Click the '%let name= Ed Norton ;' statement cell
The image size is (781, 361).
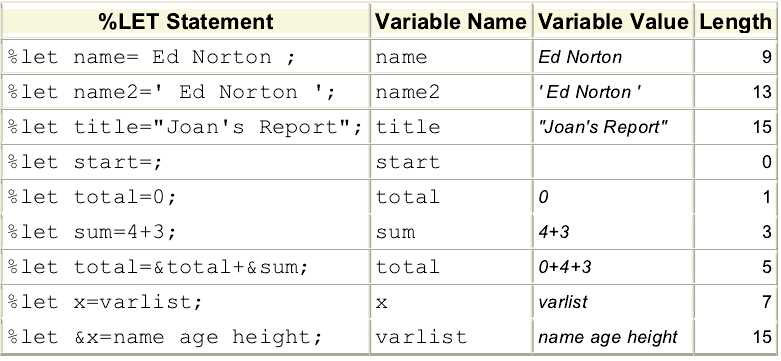pyautogui.click(x=186, y=57)
